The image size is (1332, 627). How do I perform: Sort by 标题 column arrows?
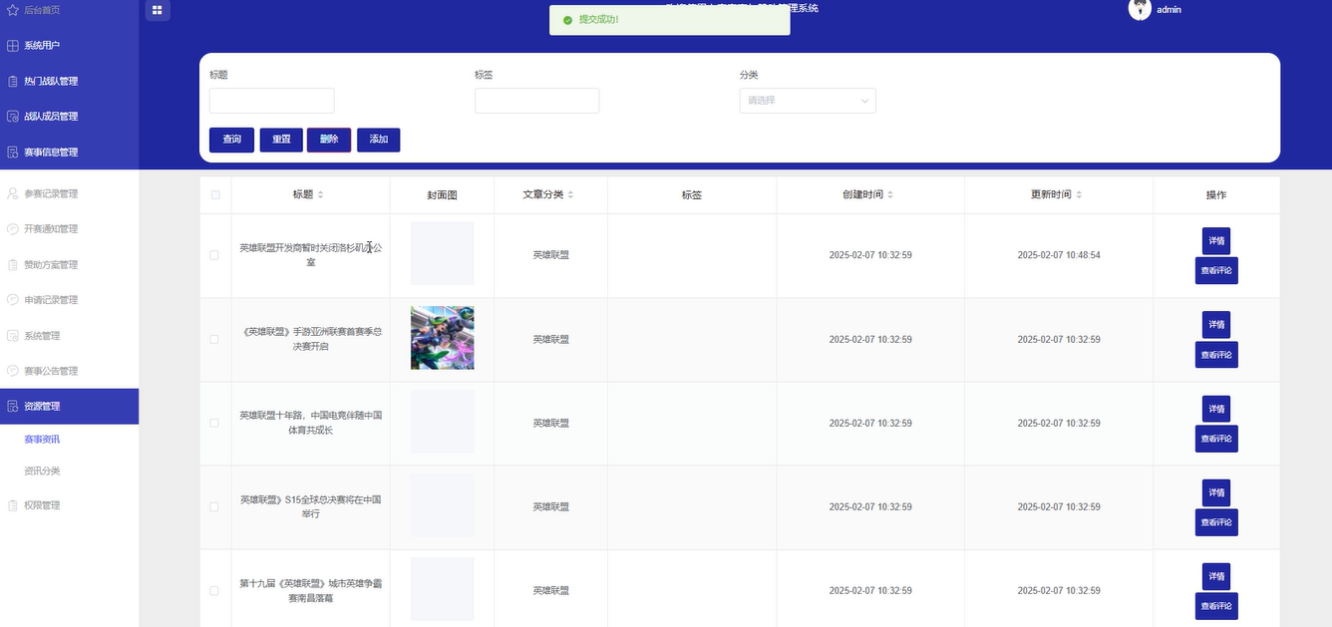tap(320, 195)
